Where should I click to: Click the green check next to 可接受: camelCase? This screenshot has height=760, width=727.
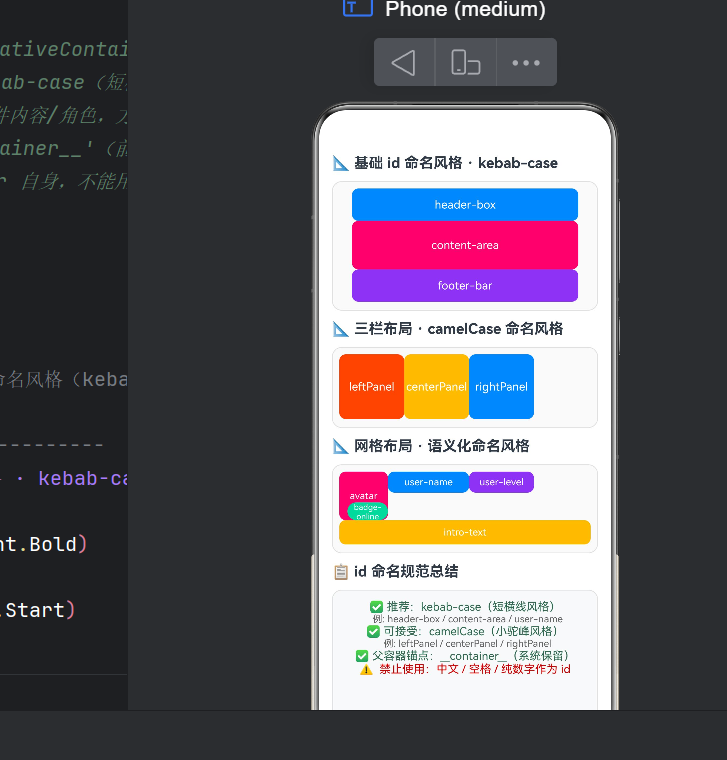[373, 632]
